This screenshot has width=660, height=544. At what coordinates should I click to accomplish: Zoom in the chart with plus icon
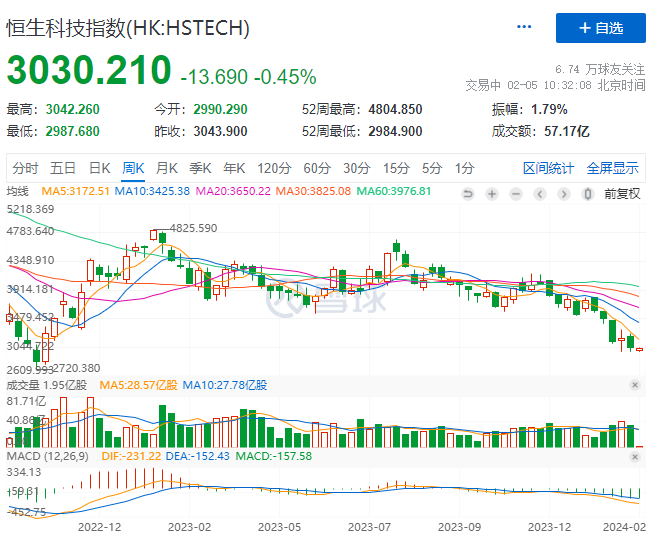(x=491, y=194)
